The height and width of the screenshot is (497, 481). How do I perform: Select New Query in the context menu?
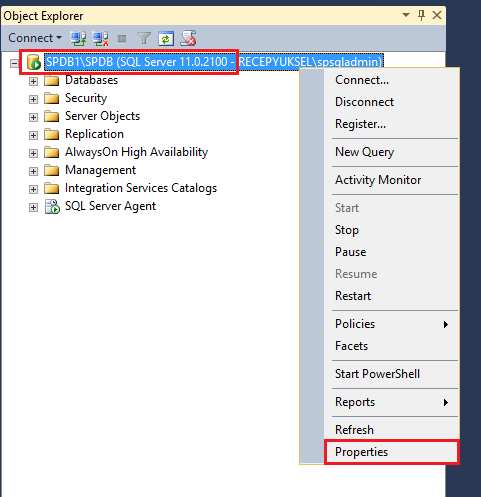click(x=364, y=152)
